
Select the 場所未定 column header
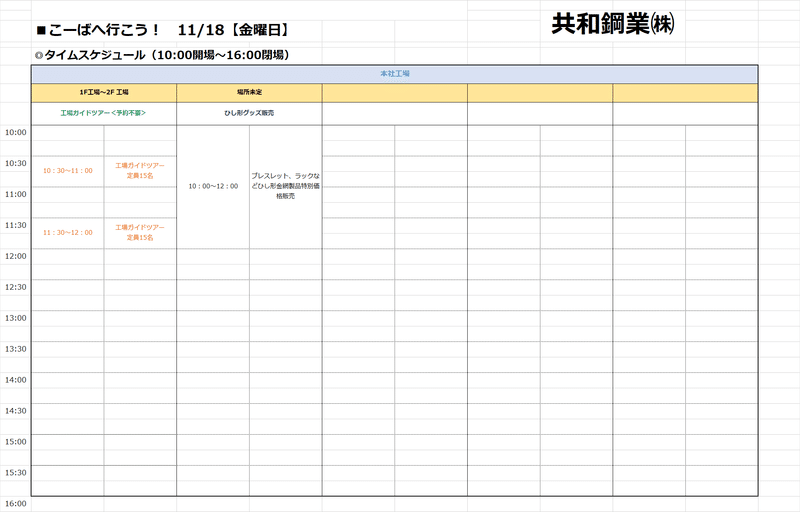pyautogui.click(x=249, y=92)
